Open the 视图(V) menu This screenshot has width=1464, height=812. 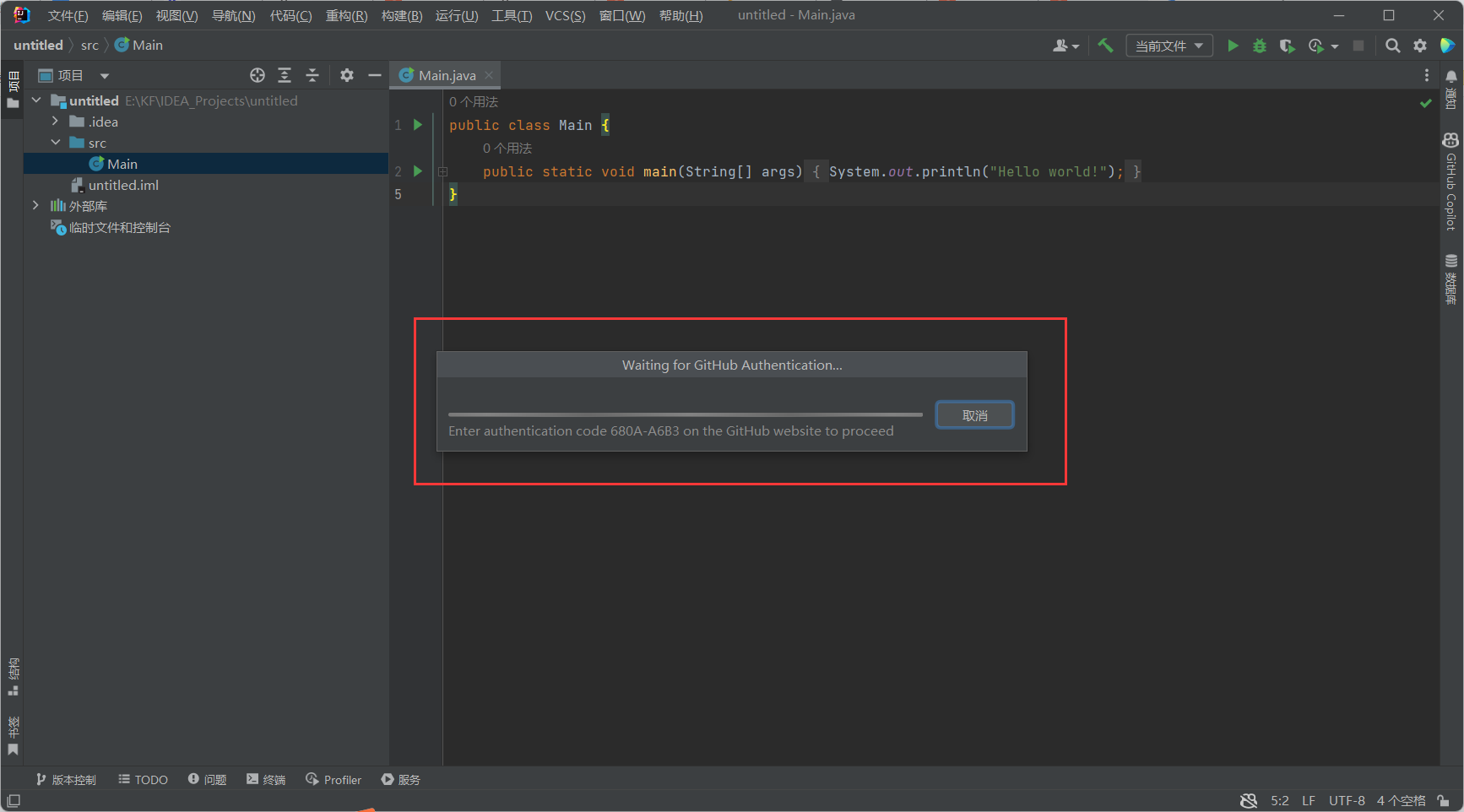pos(176,15)
